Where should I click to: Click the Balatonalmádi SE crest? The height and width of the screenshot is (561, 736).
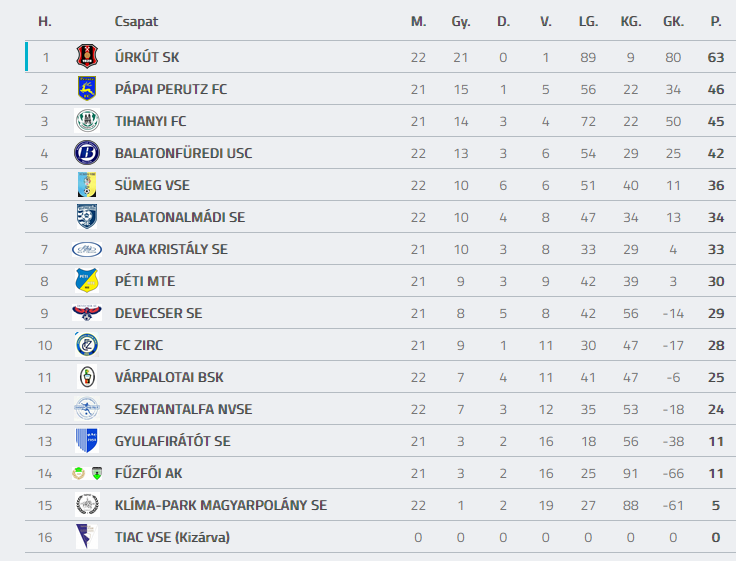point(87,217)
